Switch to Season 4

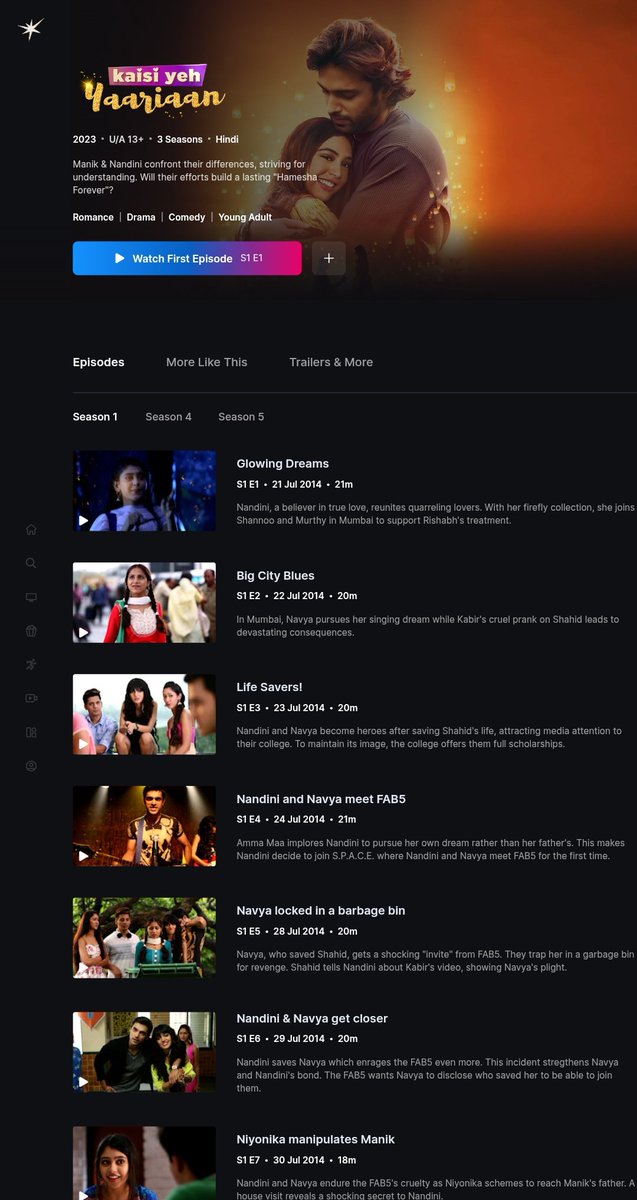point(168,417)
